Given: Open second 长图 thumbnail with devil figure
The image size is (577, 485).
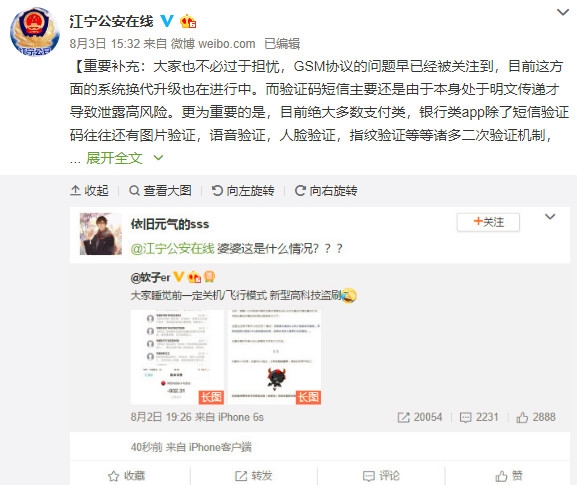Looking at the screenshot, I should (275, 357).
